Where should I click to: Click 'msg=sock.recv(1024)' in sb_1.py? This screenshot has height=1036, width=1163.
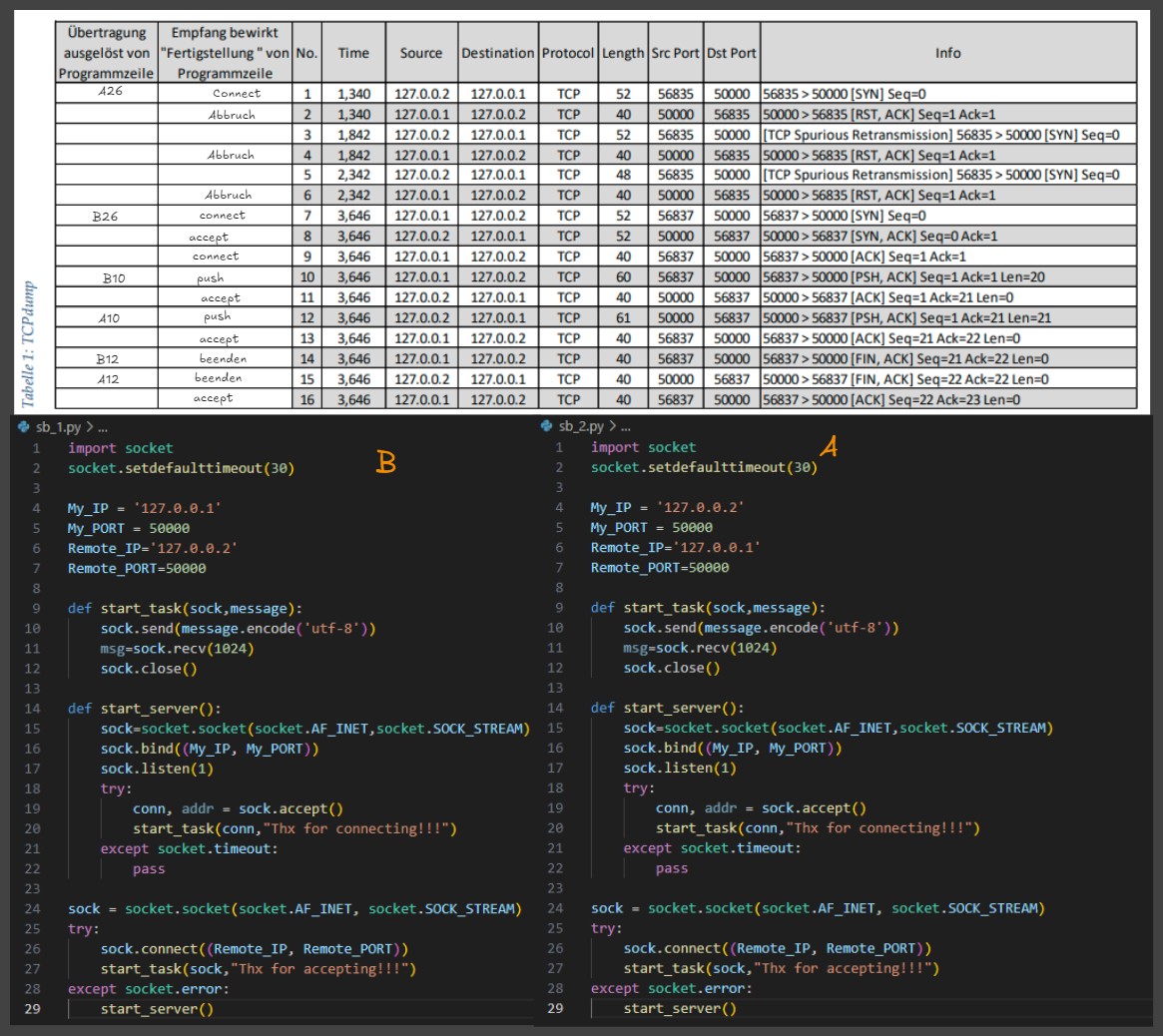coord(178,649)
